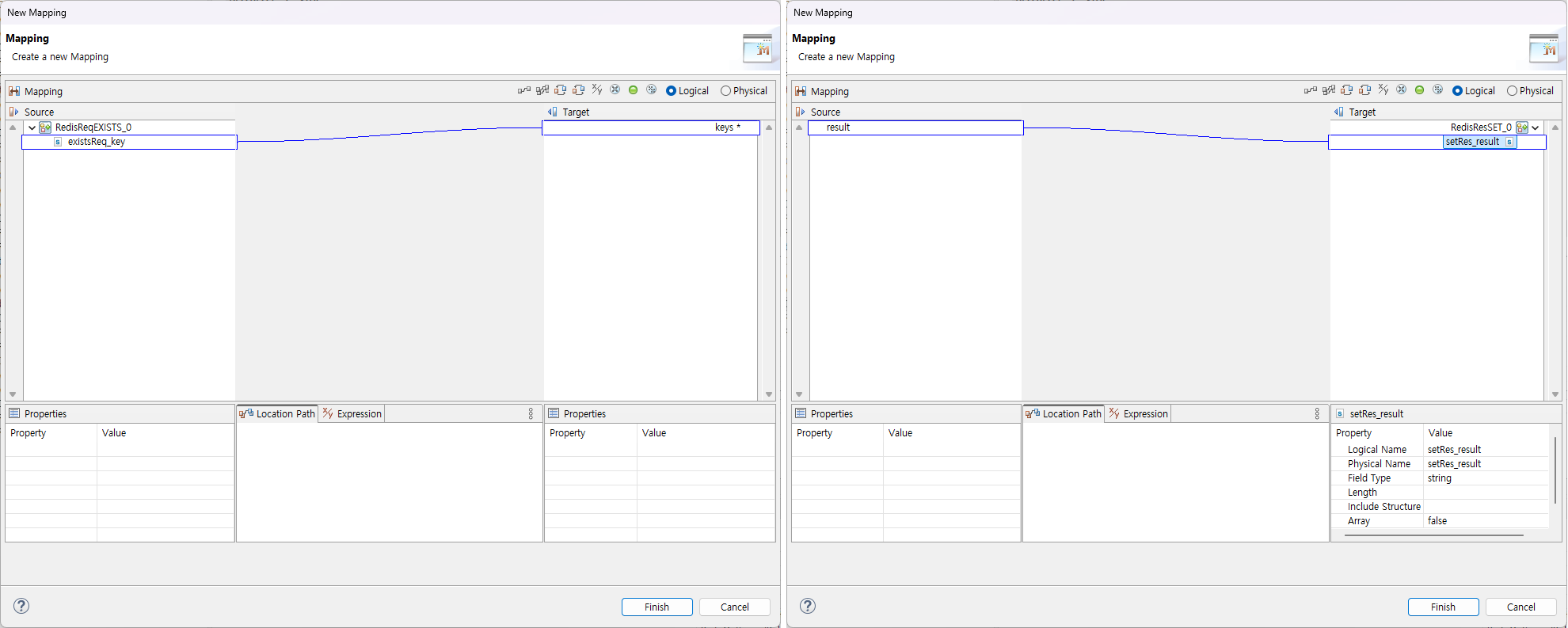
Task: Open Location Path tab in right dialog
Action: coord(1064,414)
